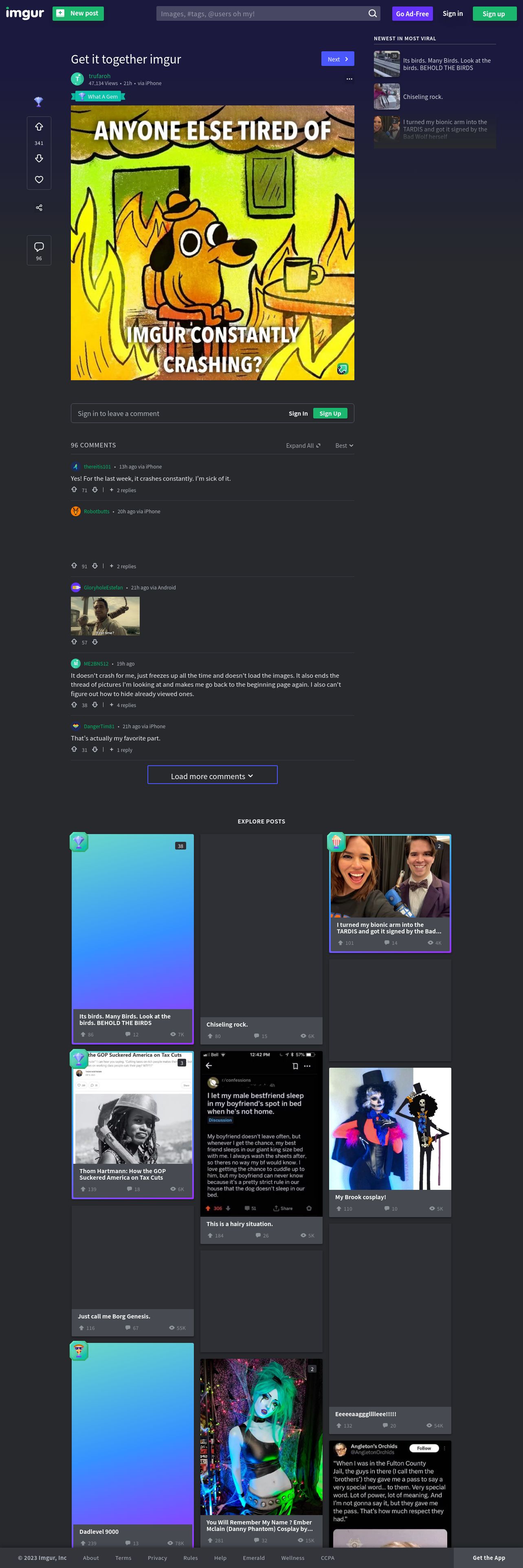Open the trufaroh username link
Viewport: 523px width, 1568px height.
99,76
